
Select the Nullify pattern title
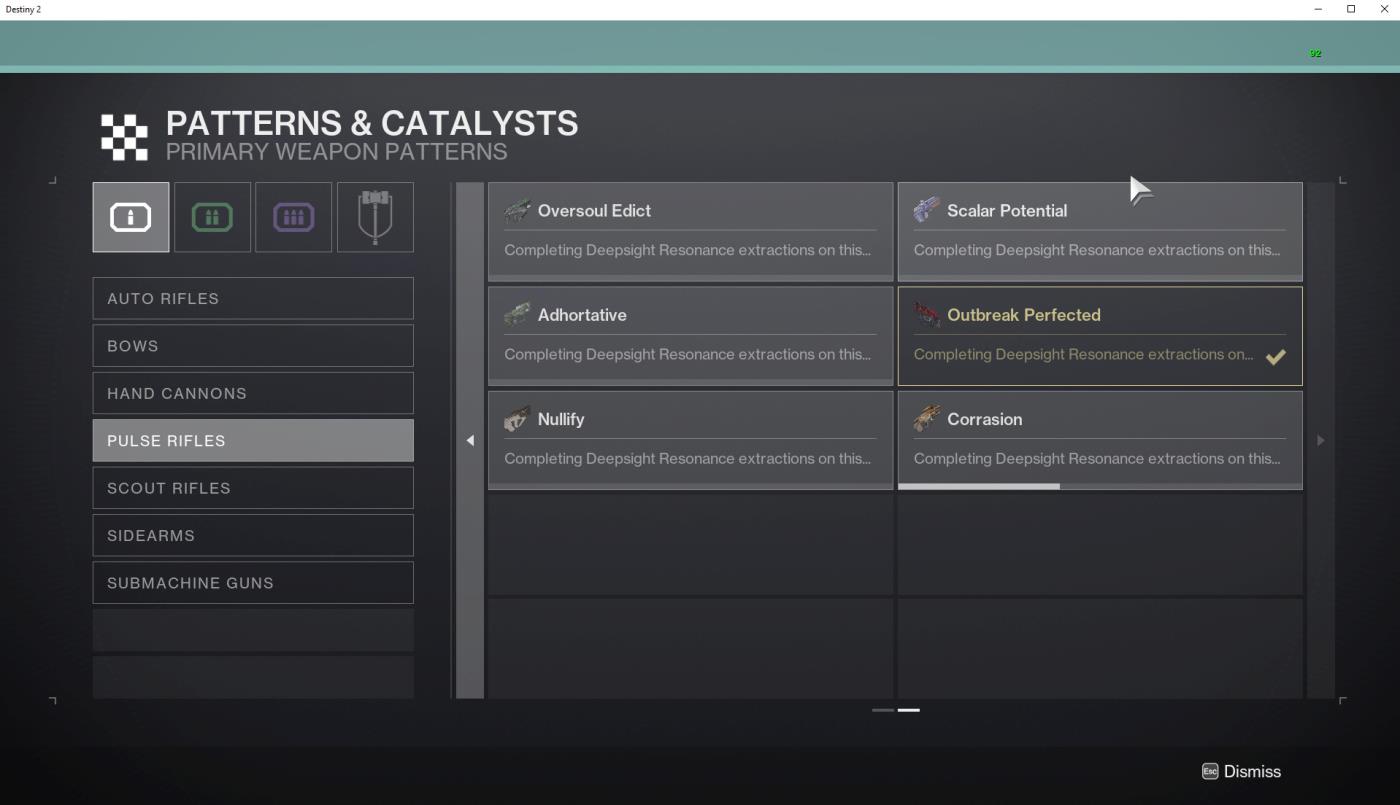pos(561,419)
